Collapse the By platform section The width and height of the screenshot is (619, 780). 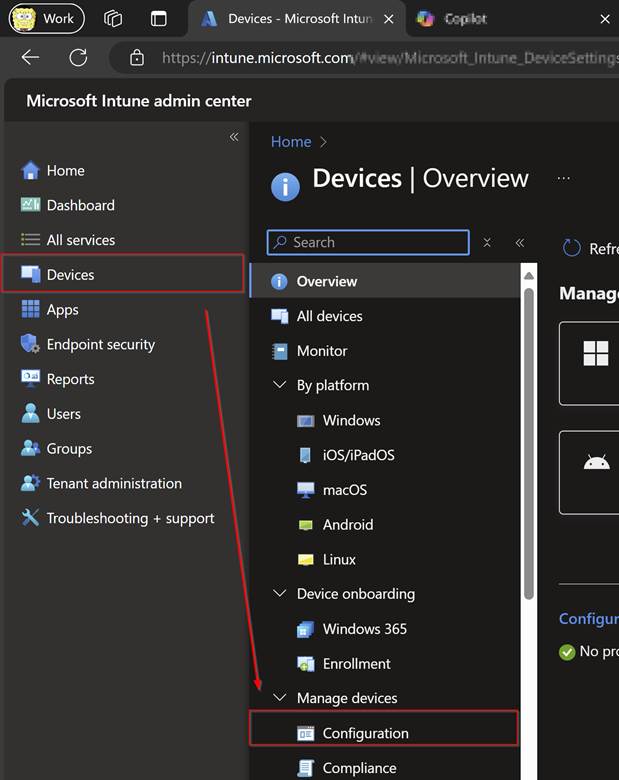click(280, 385)
